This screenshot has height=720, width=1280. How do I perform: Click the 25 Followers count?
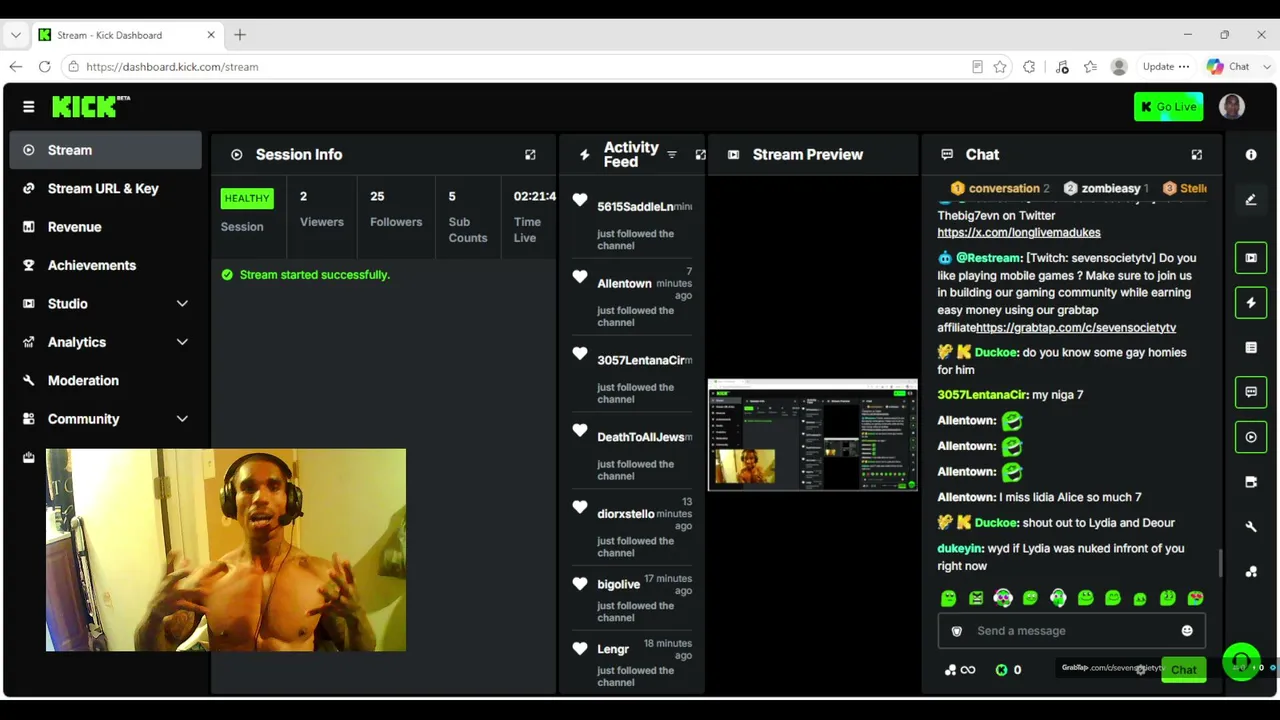(396, 209)
